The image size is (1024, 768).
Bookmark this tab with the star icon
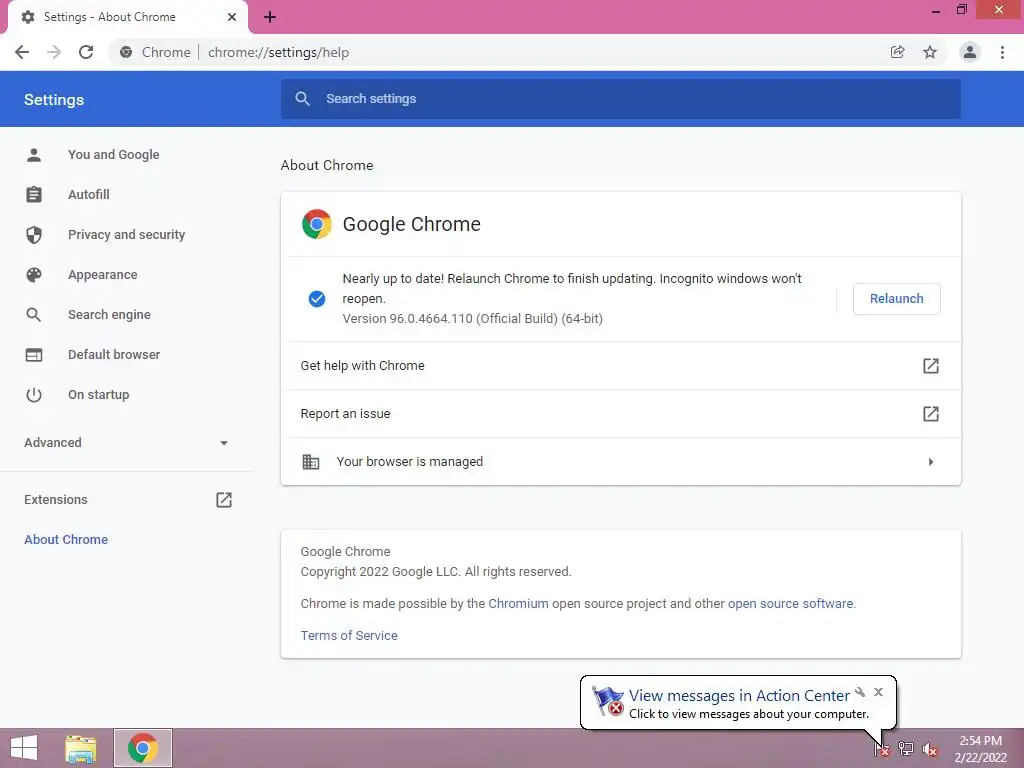(930, 52)
